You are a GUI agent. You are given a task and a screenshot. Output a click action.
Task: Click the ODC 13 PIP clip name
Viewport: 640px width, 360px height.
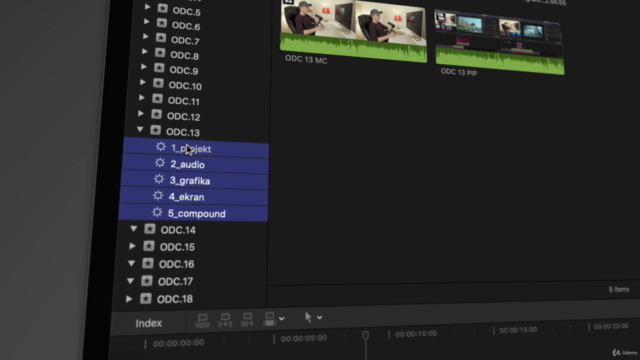click(459, 72)
